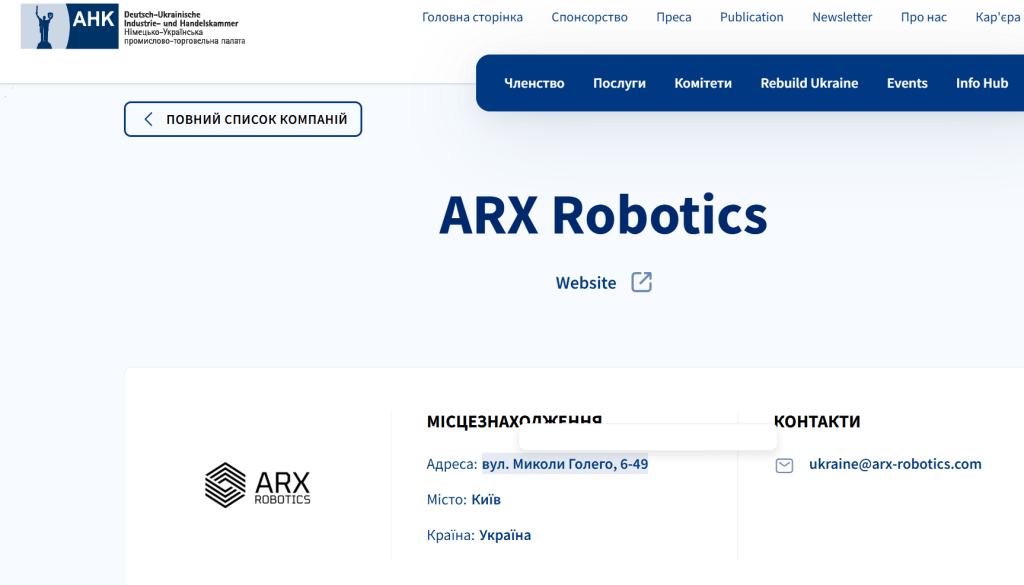Screen dimensions: 1024x585
Task: Click the external link icon beside Website
Action: coord(642,282)
